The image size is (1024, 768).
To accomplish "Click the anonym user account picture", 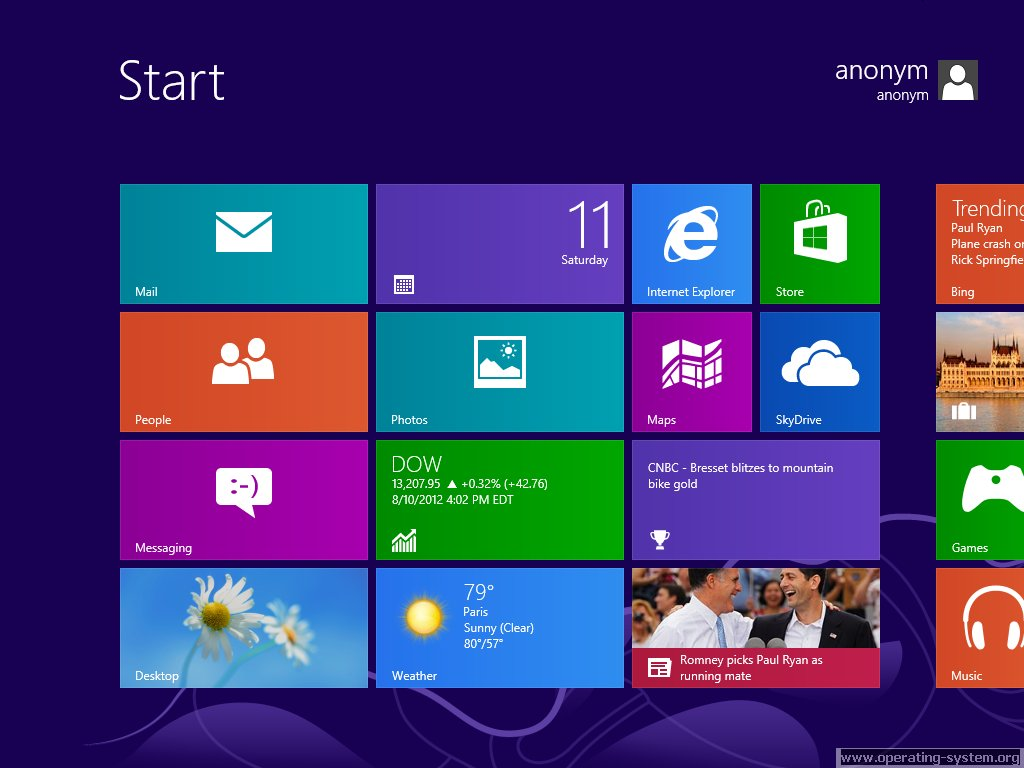I will (957, 81).
